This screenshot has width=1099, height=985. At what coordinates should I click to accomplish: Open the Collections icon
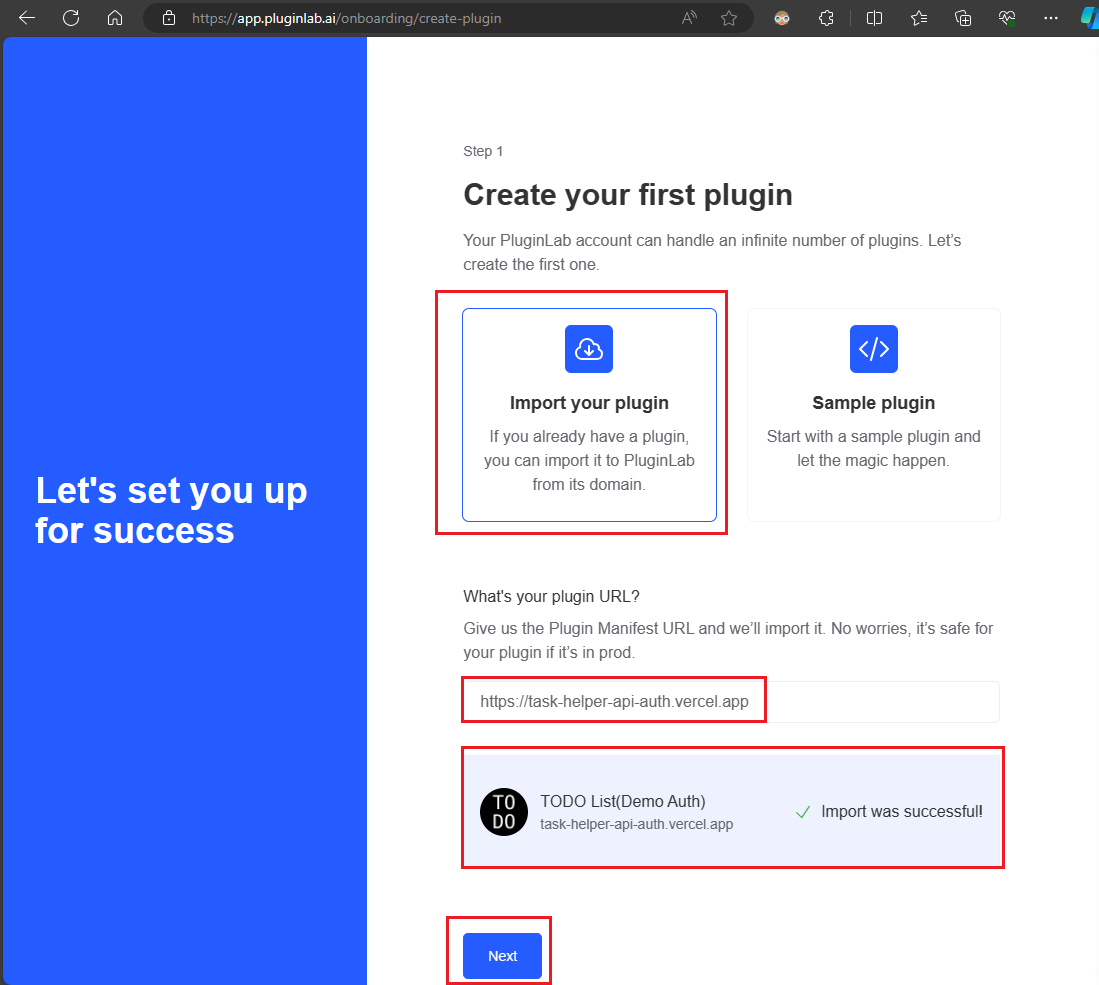[x=962, y=17]
